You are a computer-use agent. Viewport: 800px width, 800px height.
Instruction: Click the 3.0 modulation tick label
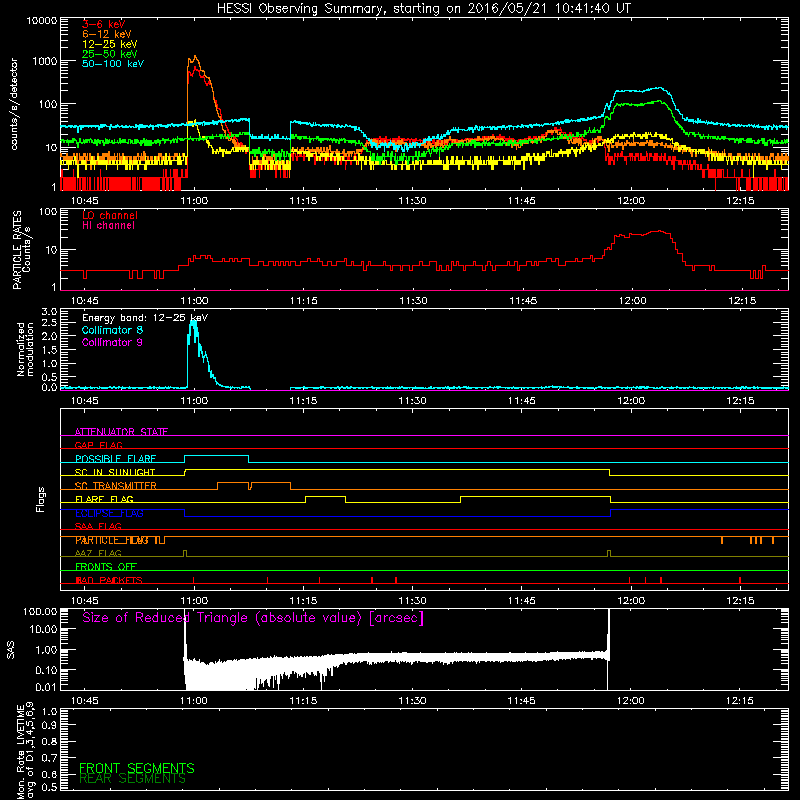coord(49,312)
